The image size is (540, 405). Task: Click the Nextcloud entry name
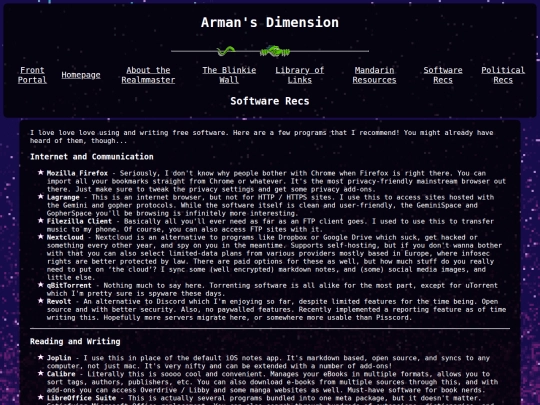coord(65,238)
